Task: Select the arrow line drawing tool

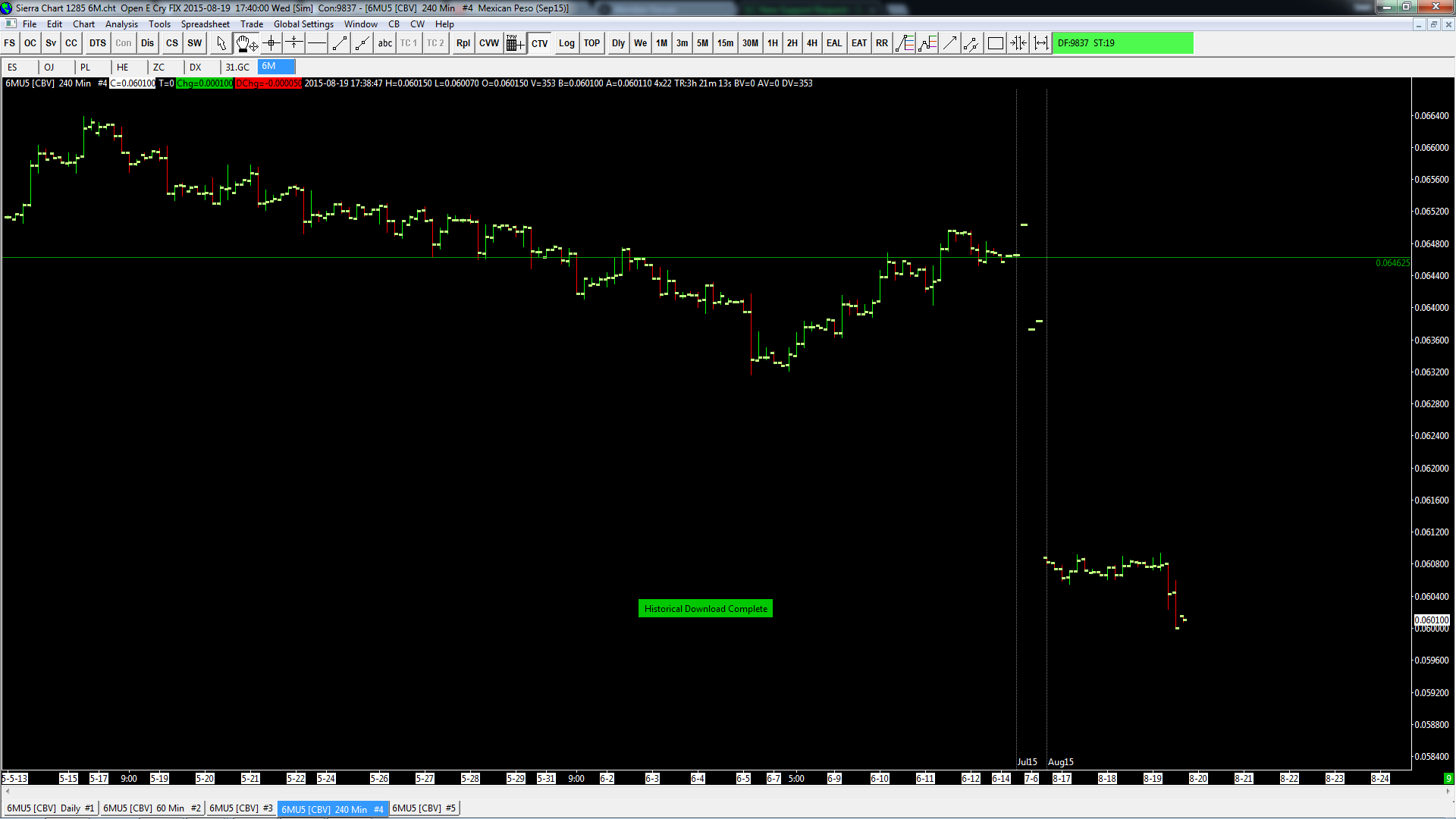Action: (949, 43)
